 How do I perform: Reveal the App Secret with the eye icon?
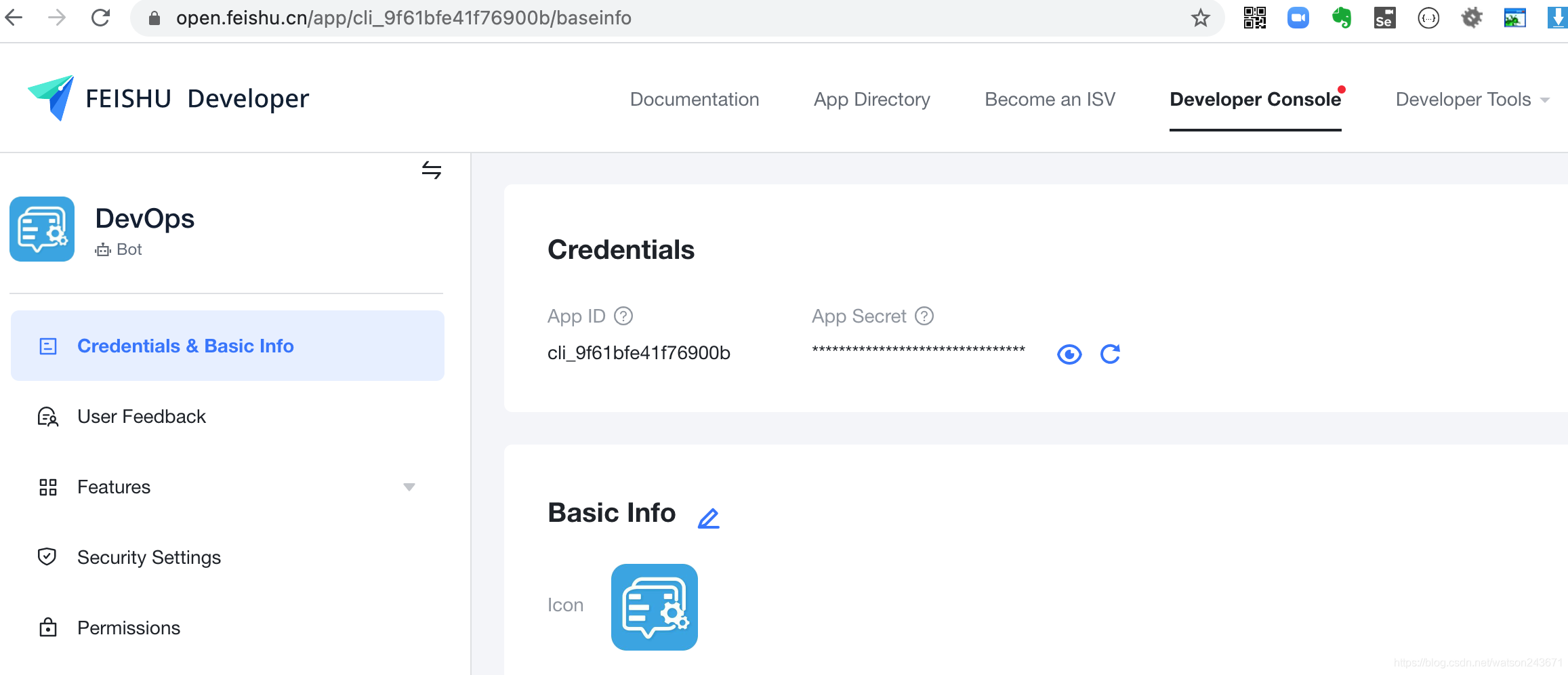click(x=1069, y=354)
